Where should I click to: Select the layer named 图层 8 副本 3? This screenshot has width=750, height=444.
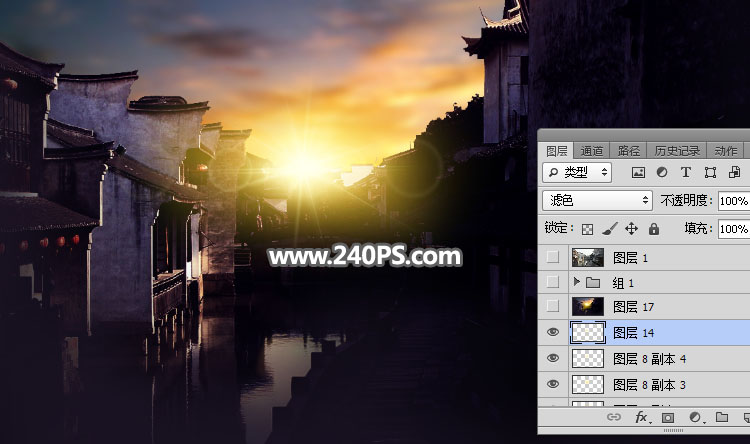650,385
